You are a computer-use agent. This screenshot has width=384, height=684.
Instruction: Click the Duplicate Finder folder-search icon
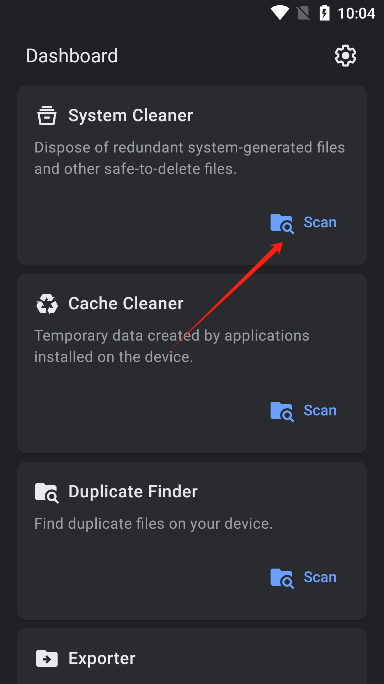pos(47,492)
